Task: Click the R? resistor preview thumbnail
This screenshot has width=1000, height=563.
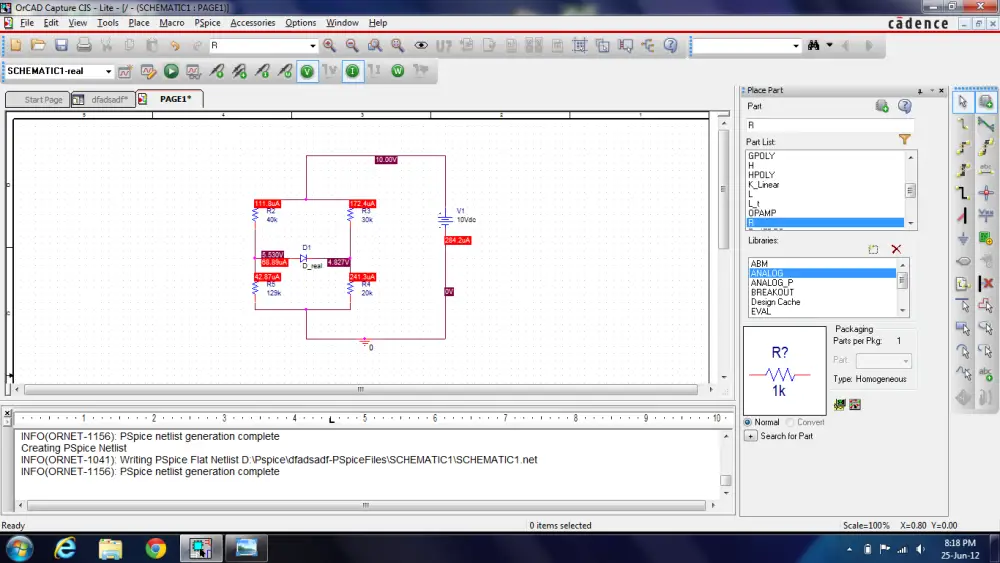Action: (784, 371)
